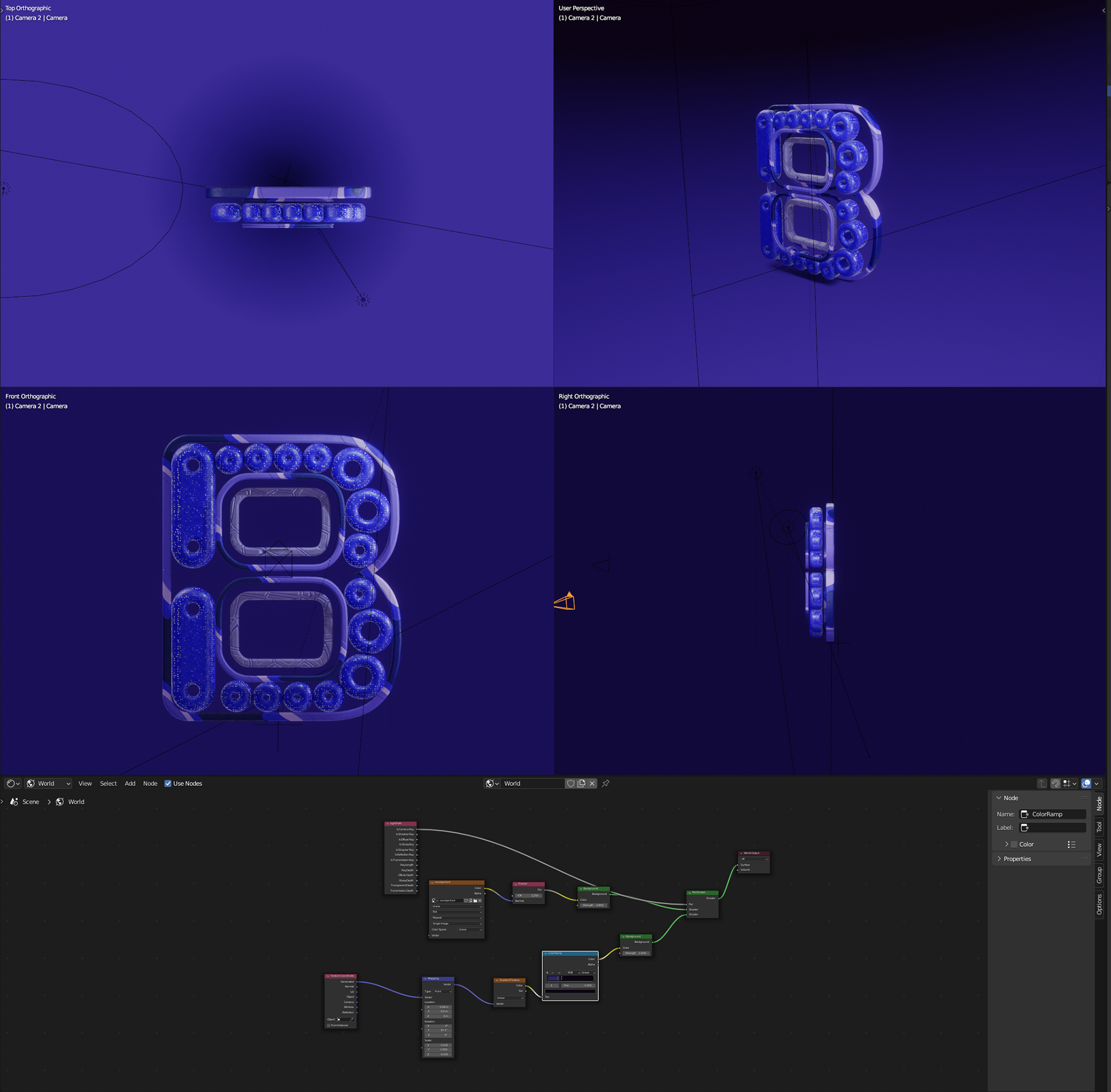Select the World Output node
This screenshot has height=1092, width=1111.
coord(753,853)
